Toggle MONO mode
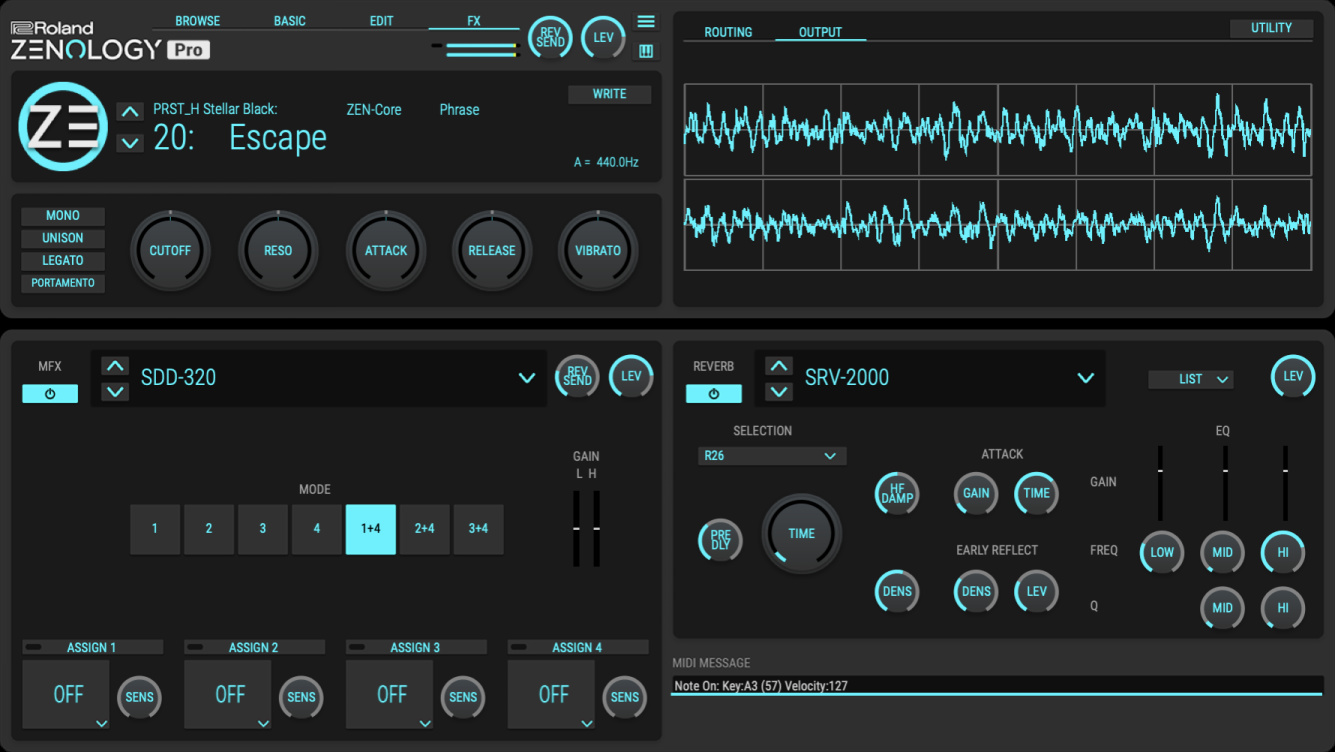 point(63,216)
